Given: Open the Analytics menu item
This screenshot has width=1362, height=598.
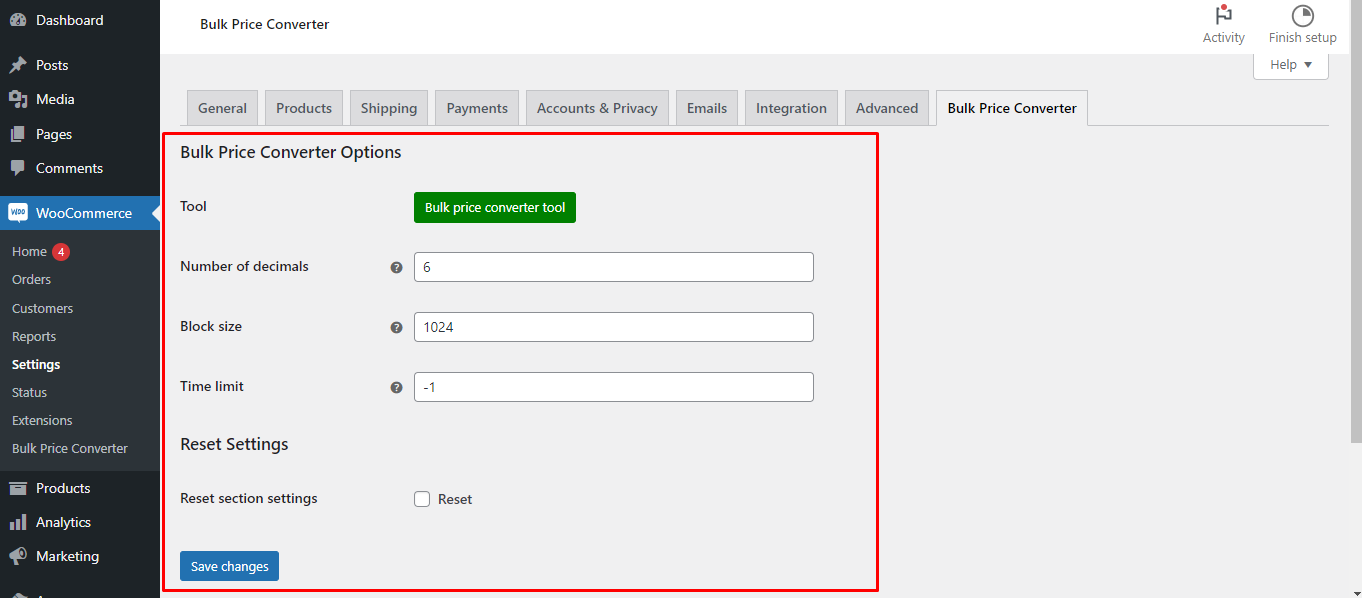Looking at the screenshot, I should (x=80, y=522).
